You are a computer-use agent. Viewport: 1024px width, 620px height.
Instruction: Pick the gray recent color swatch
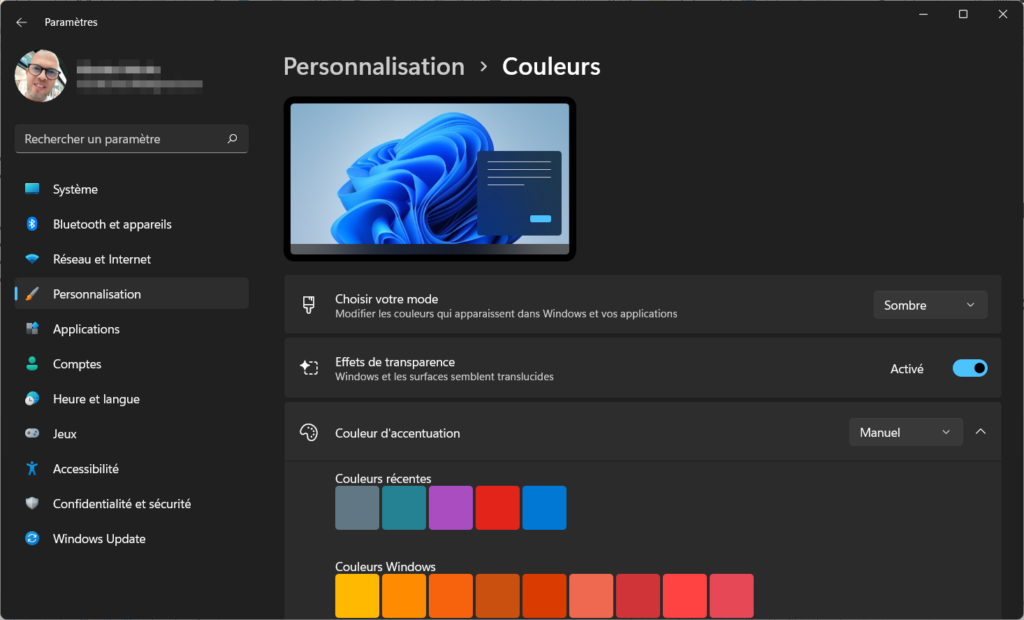357,508
